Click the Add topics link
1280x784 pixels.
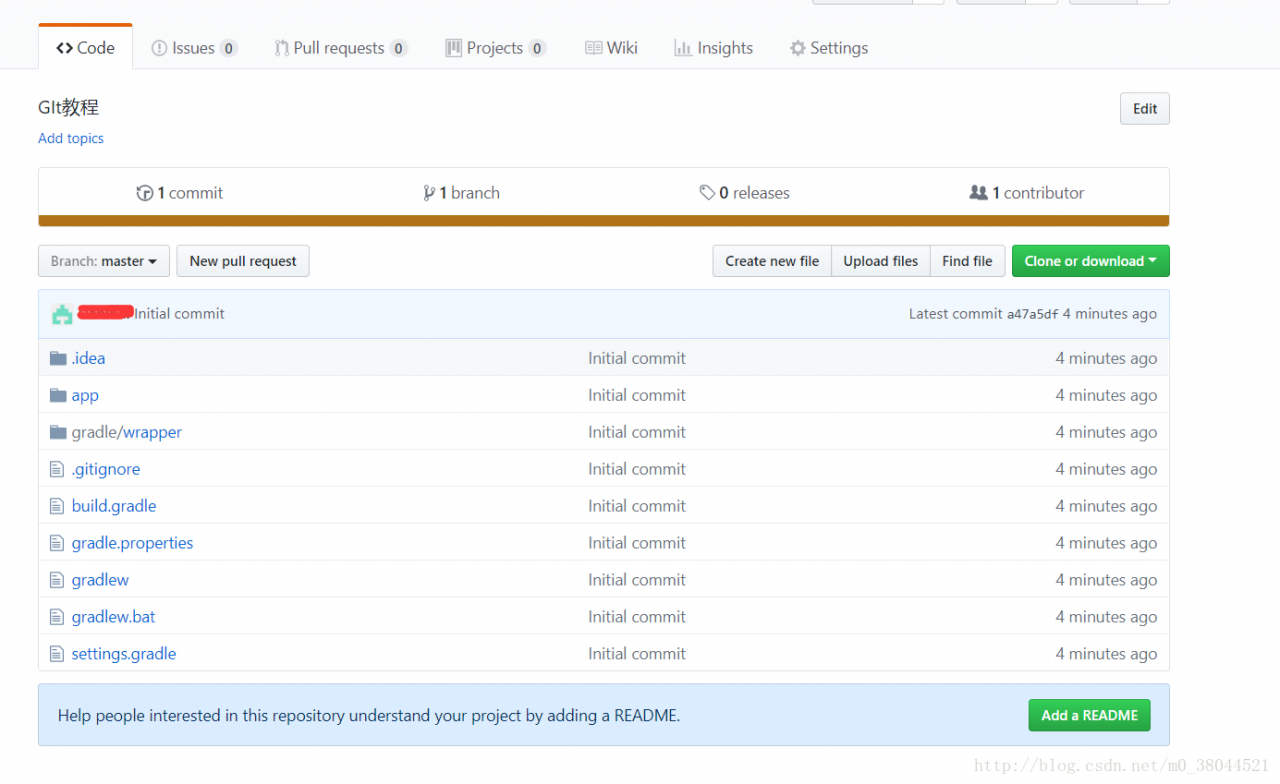click(71, 138)
